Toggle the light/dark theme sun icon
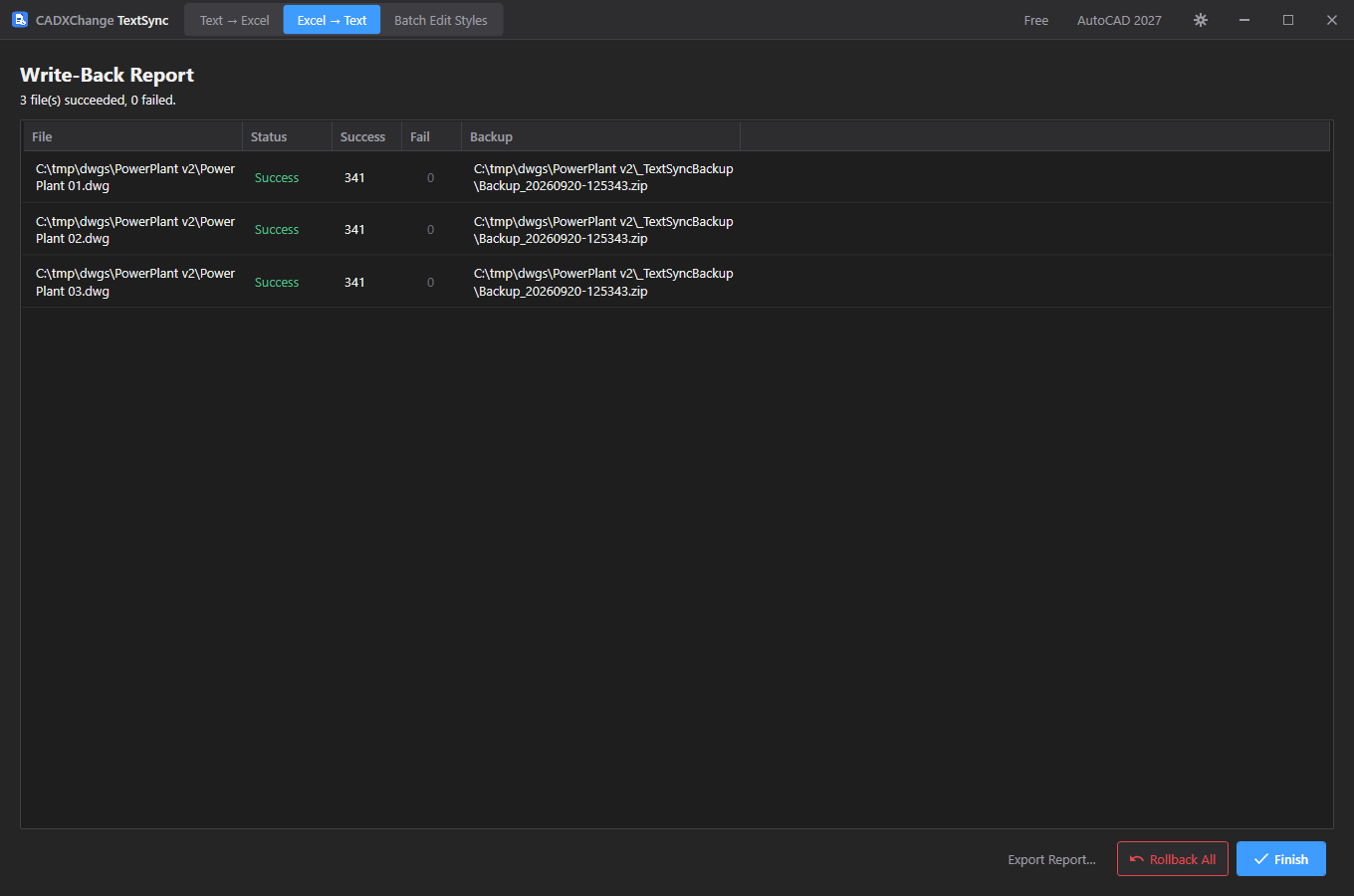The width and height of the screenshot is (1354, 896). coord(1201,20)
